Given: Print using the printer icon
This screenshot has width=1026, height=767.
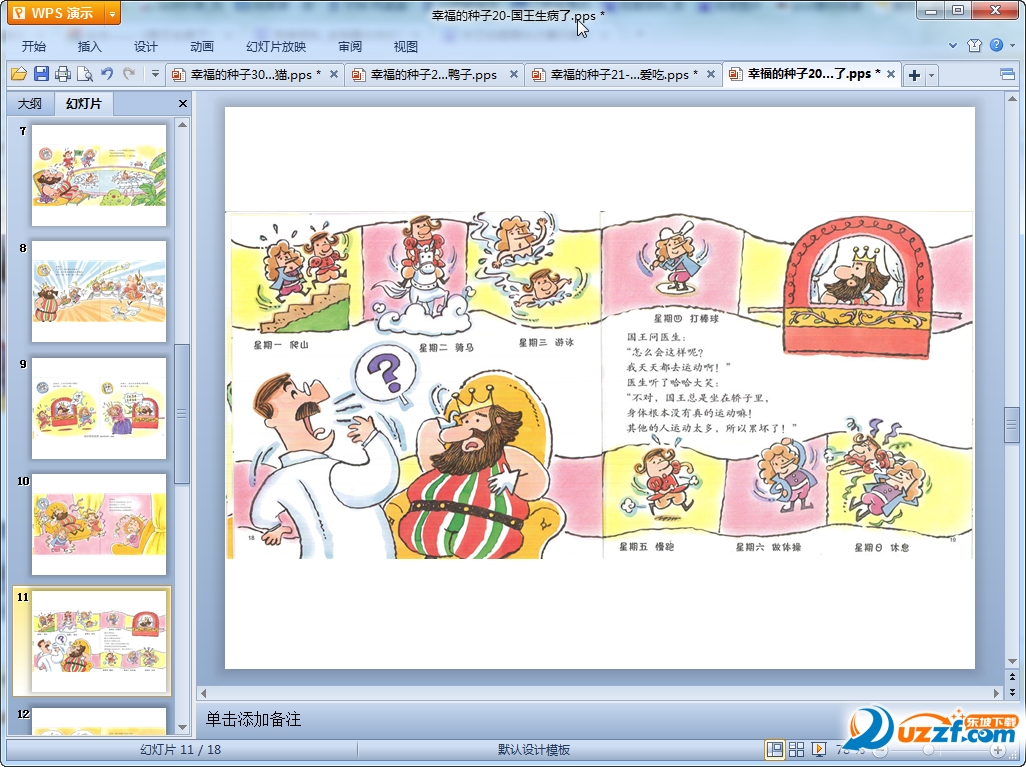Looking at the screenshot, I should click(63, 74).
